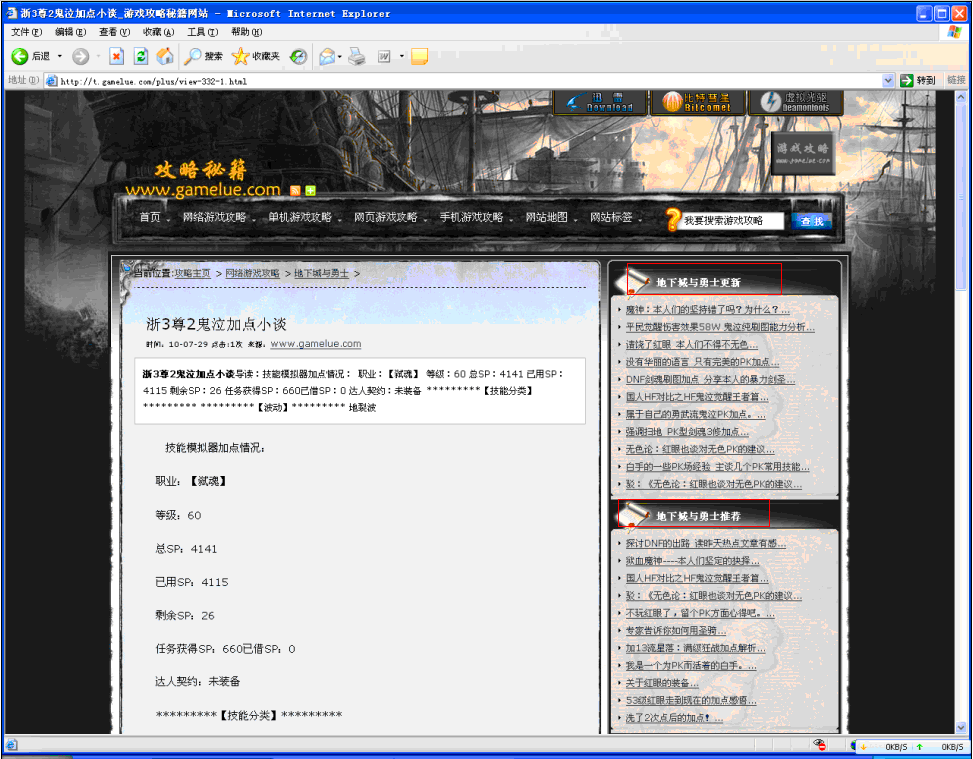Print the page with printer icon

point(357,56)
